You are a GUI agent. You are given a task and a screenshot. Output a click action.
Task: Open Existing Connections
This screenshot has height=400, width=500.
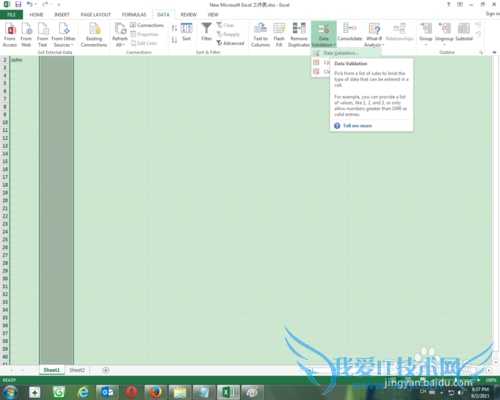coord(94,35)
